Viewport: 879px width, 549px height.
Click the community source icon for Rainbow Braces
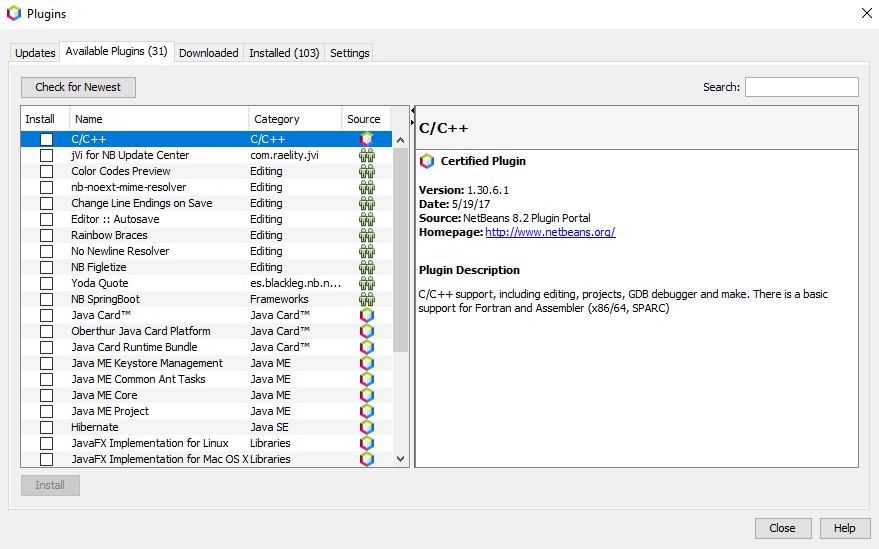367,235
